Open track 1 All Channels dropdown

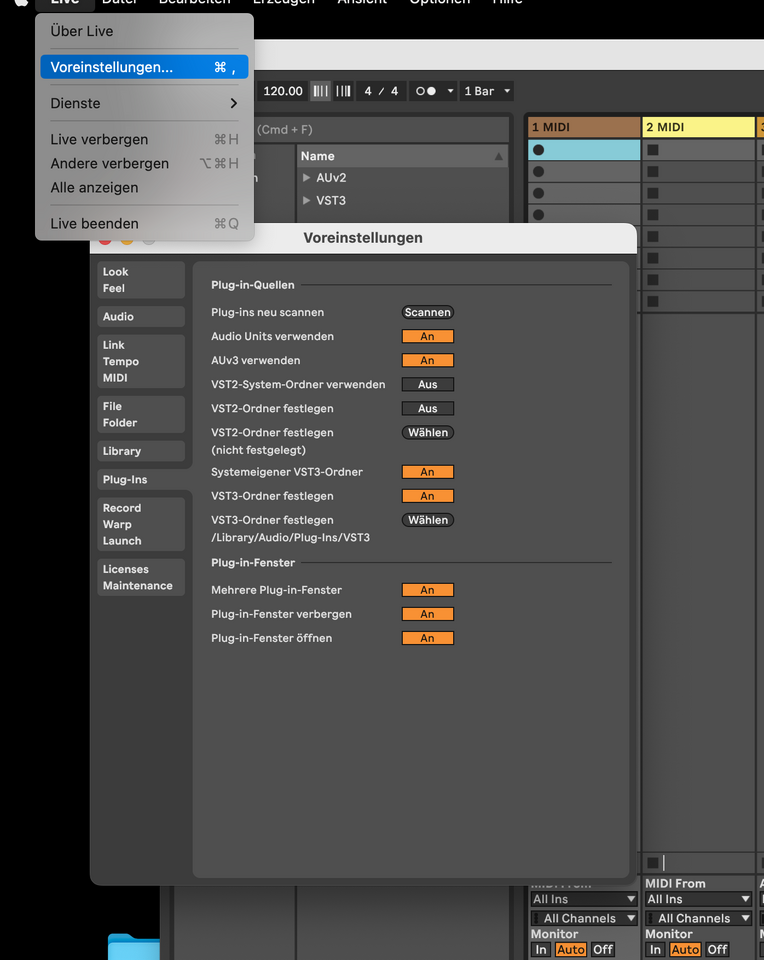pos(584,918)
